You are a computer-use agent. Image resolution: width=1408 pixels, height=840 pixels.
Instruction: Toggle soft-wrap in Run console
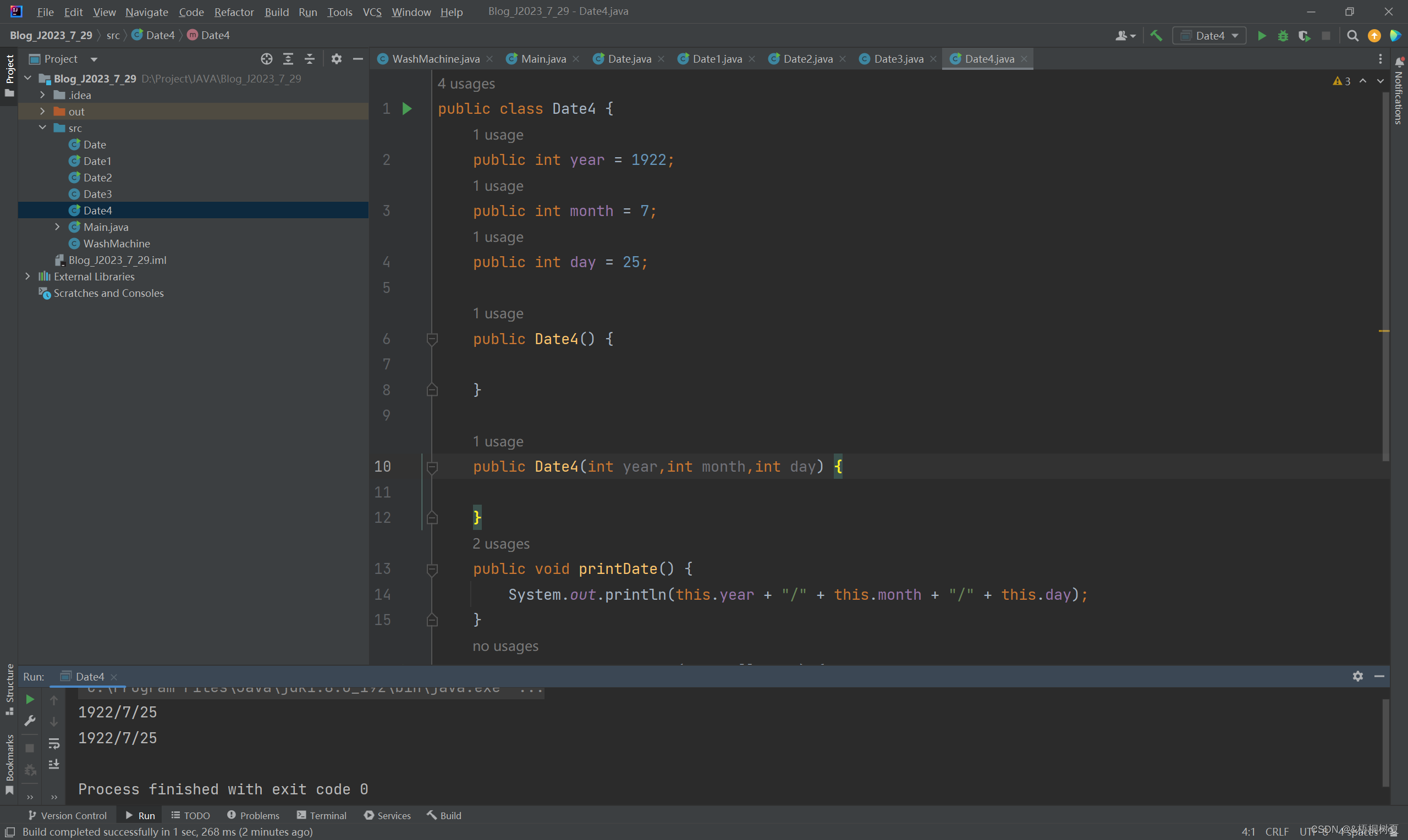coord(54,743)
